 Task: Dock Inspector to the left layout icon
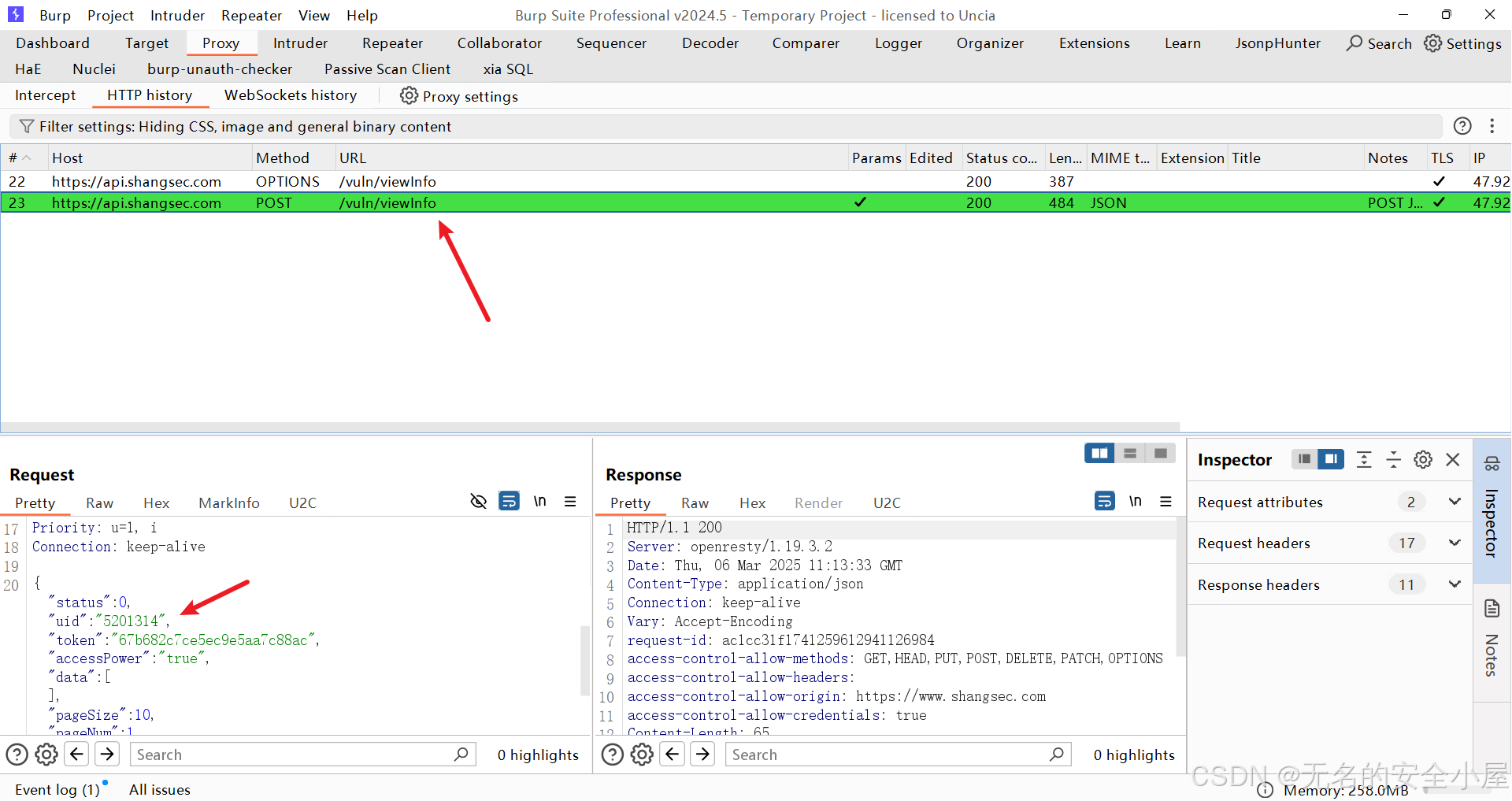pos(1304,459)
